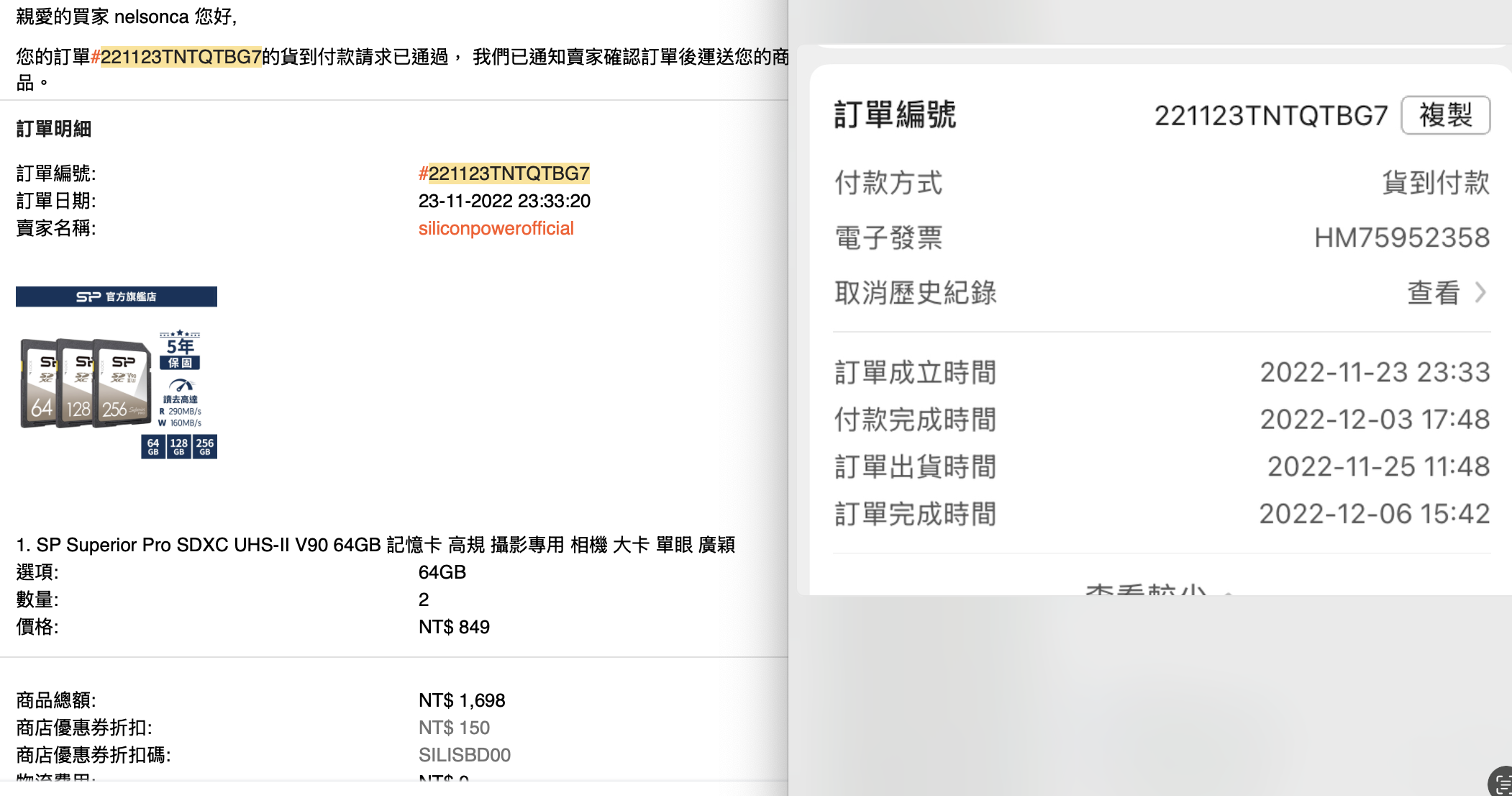Image resolution: width=1512 pixels, height=796 pixels.
Task: Click the 256 SD card image
Action: click(x=122, y=384)
